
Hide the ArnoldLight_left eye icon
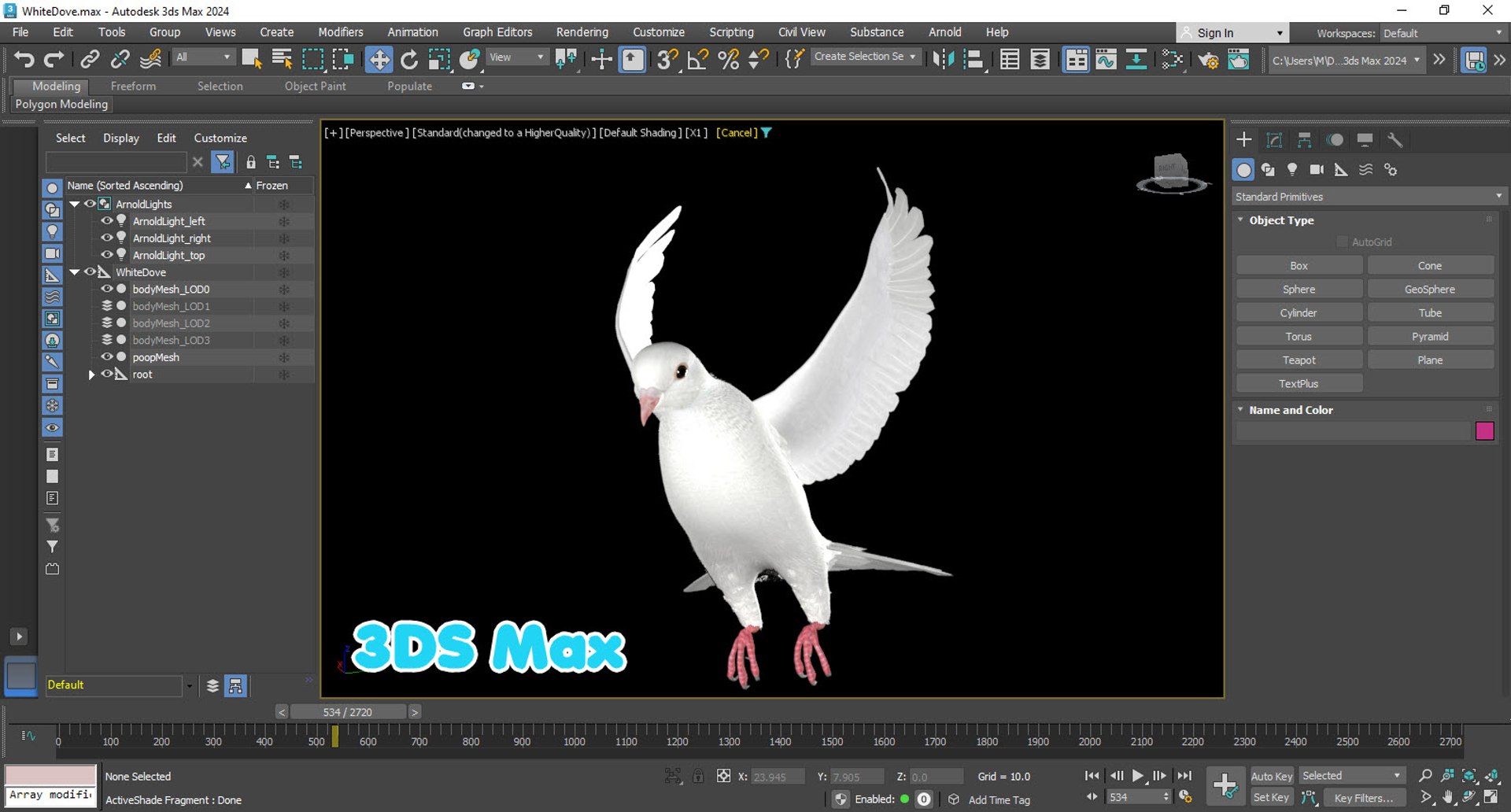click(x=106, y=221)
